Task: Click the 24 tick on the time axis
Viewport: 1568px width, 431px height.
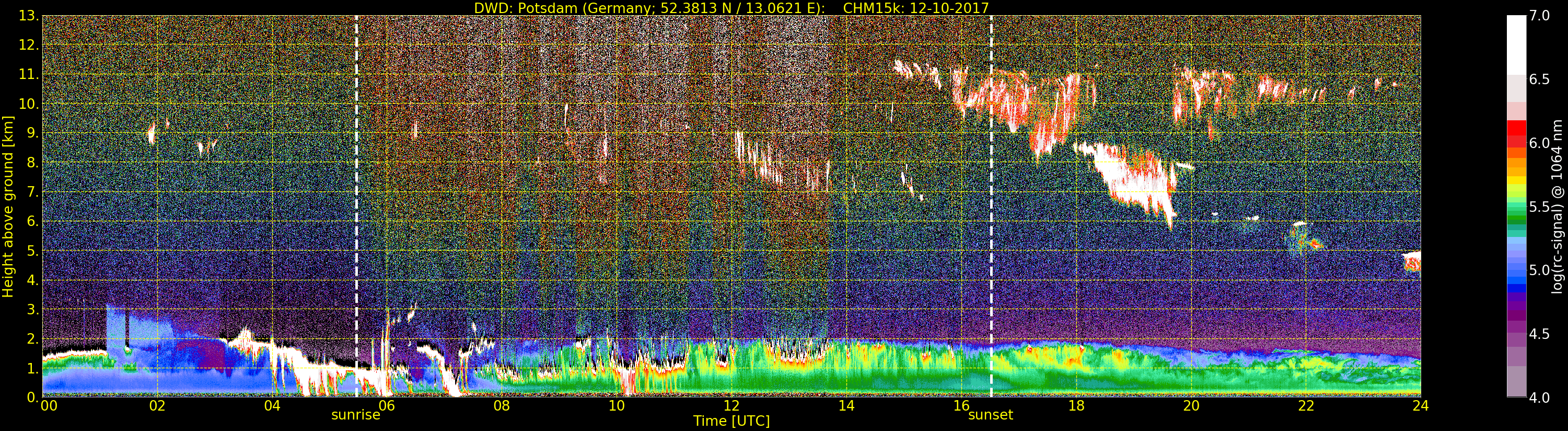Action: (x=1420, y=406)
